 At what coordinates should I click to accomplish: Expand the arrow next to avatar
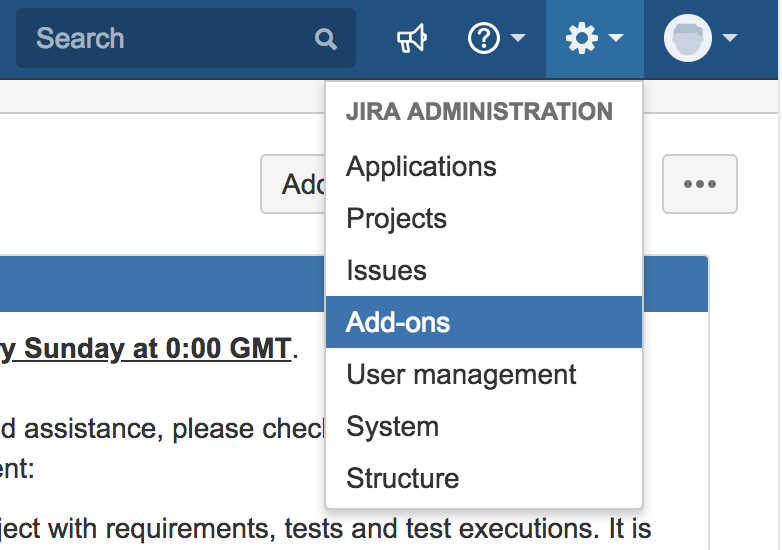point(730,38)
